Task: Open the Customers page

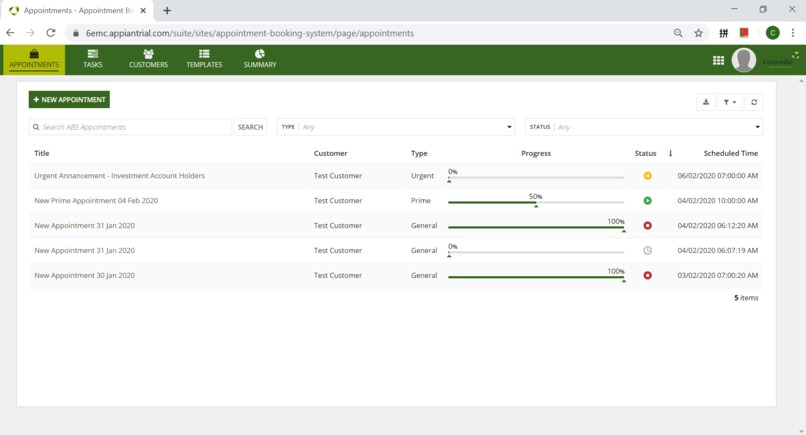Action: (x=148, y=60)
